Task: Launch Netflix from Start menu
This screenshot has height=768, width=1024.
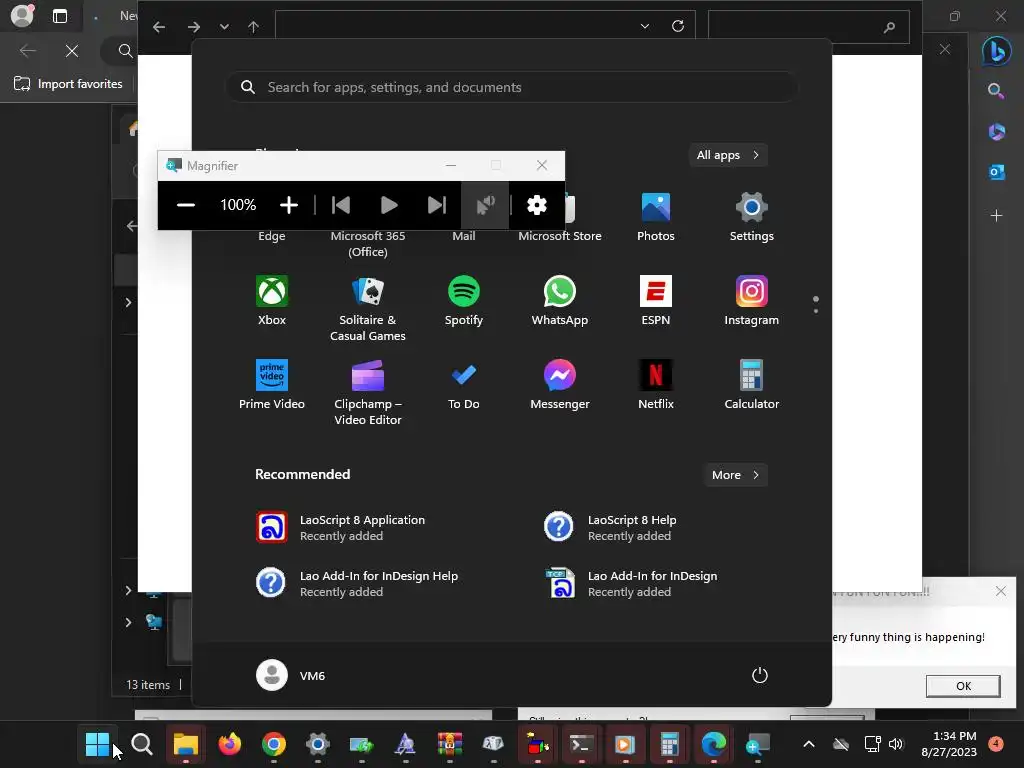Action: coord(656,385)
